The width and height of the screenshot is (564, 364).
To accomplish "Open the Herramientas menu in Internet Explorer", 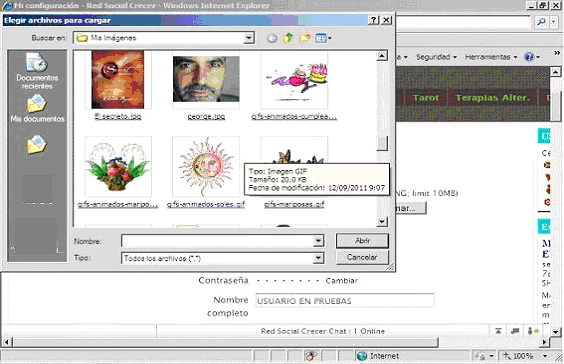I will (x=491, y=57).
